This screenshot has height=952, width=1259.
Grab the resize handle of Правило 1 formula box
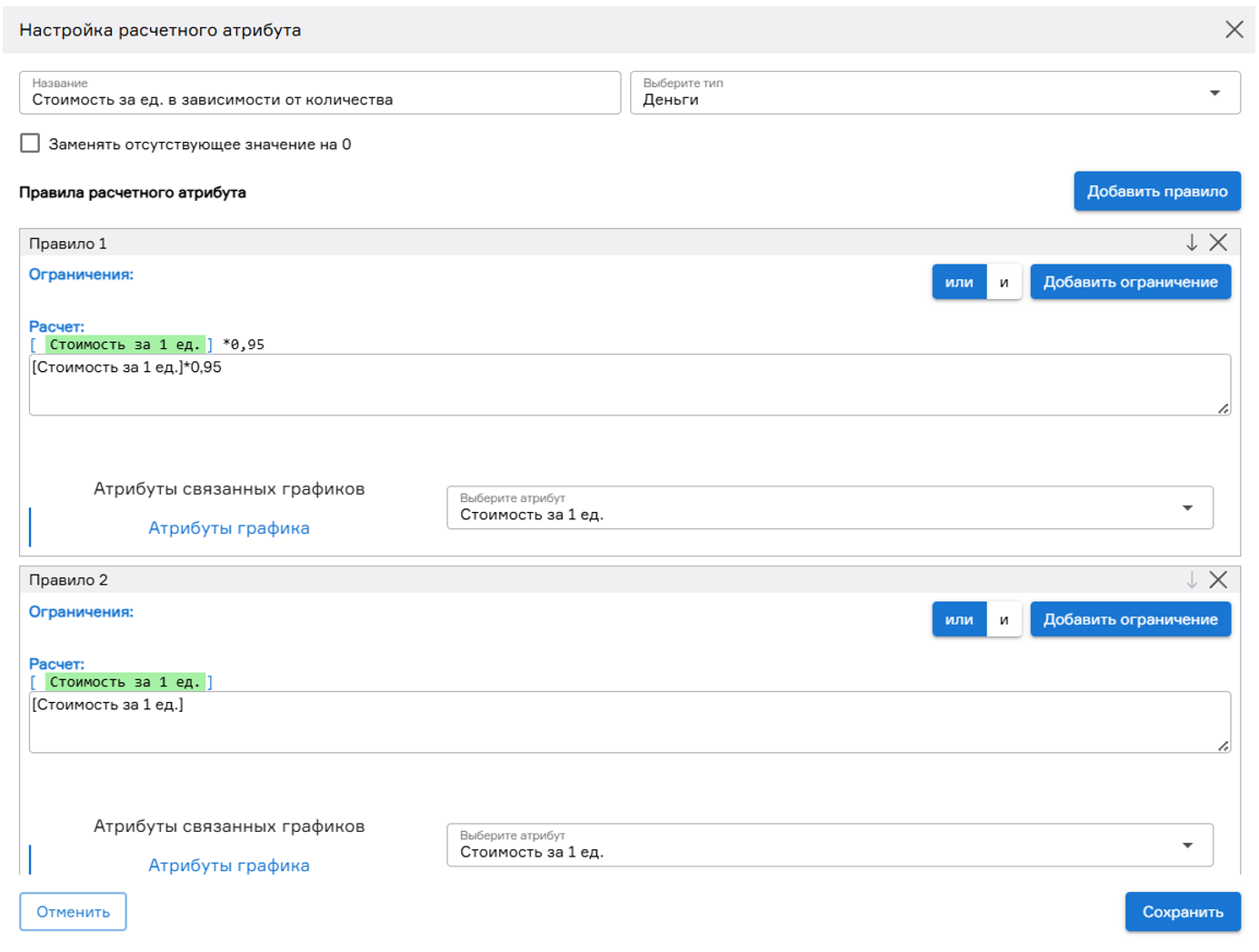point(1224,408)
